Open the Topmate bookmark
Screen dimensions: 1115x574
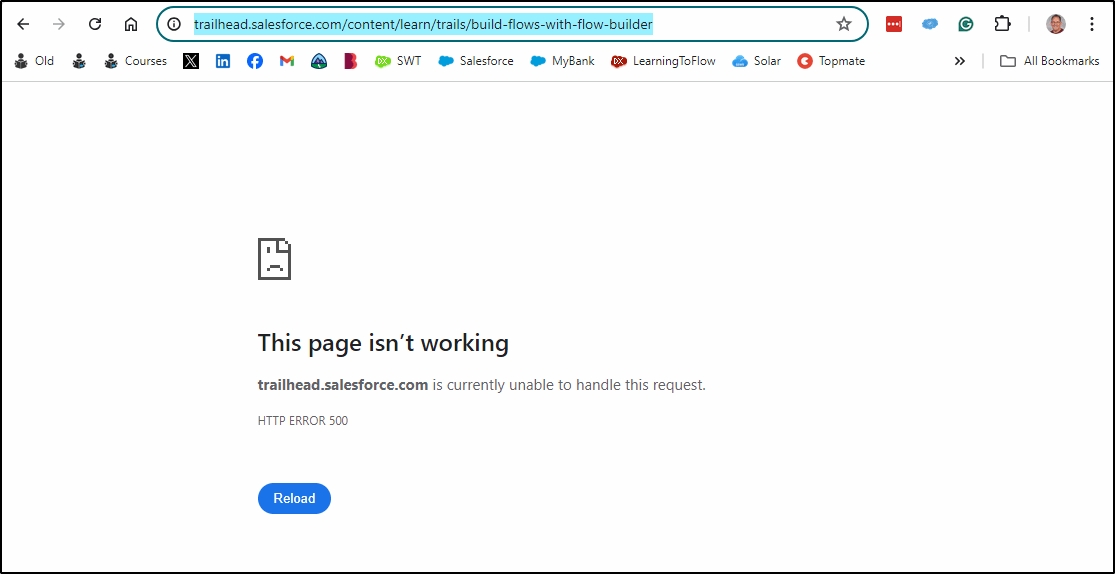click(x=831, y=61)
